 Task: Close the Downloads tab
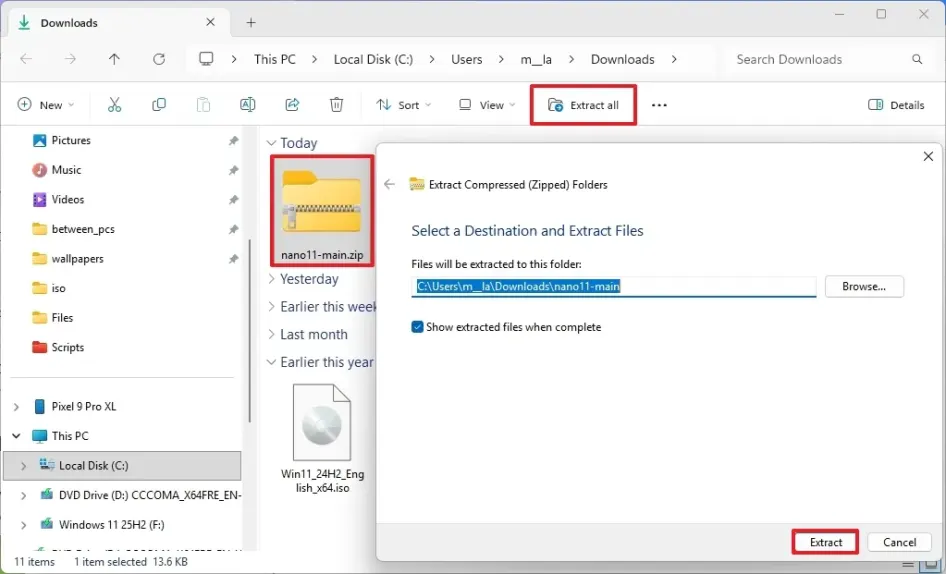pyautogui.click(x=210, y=22)
